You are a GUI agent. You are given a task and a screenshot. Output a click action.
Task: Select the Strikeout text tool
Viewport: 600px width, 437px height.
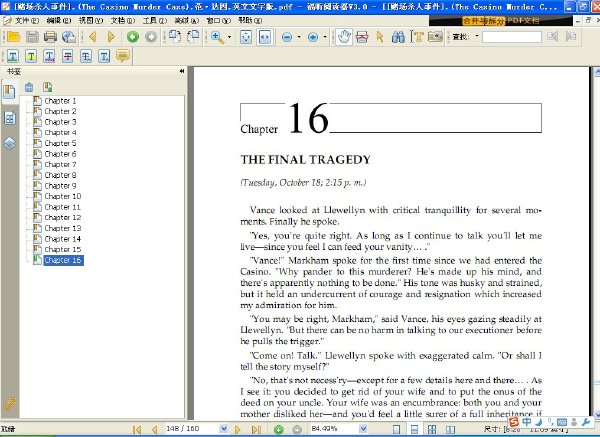coord(68,57)
